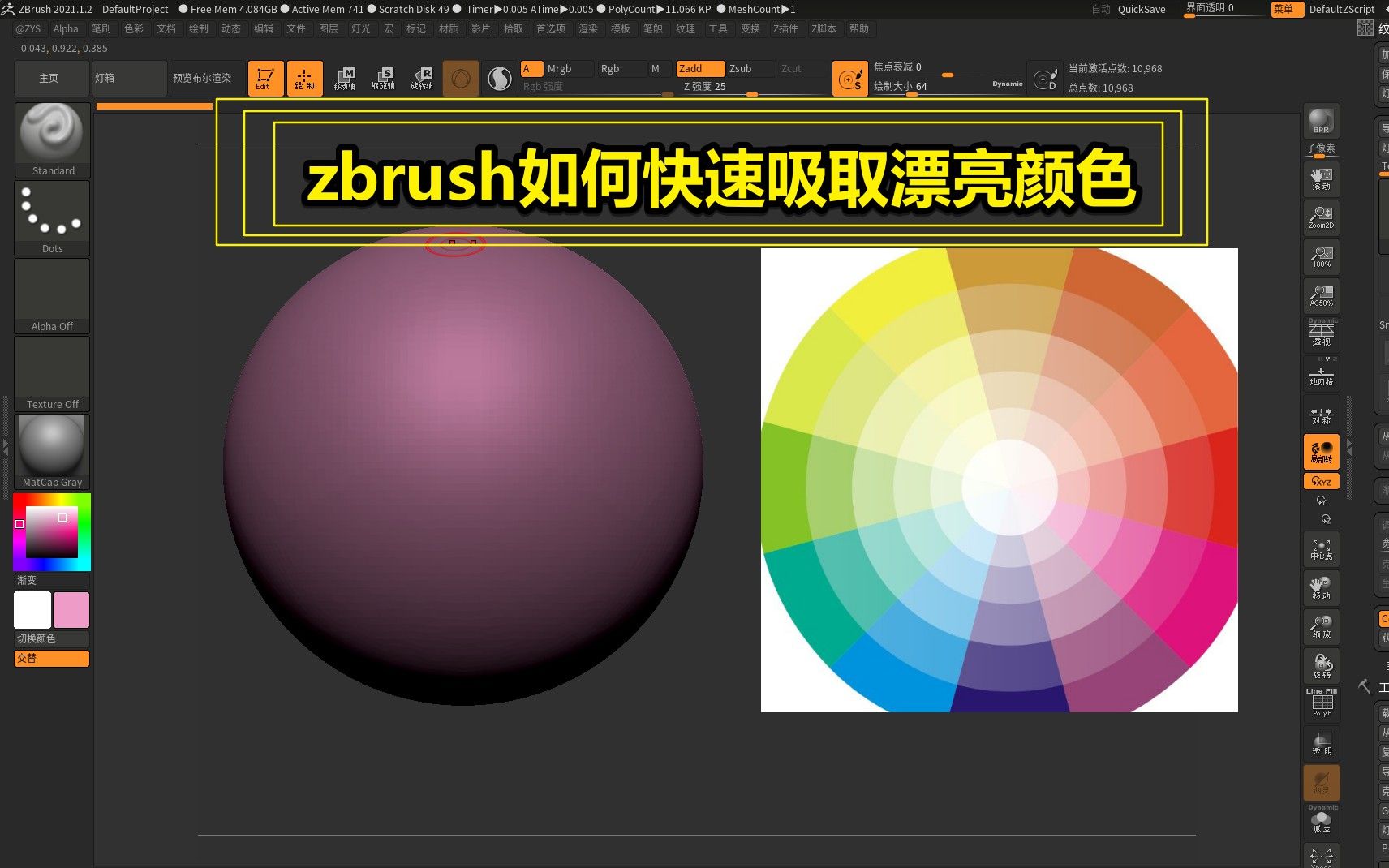Toggle Mrgb painting mode
1389x868 pixels.
[x=560, y=68]
